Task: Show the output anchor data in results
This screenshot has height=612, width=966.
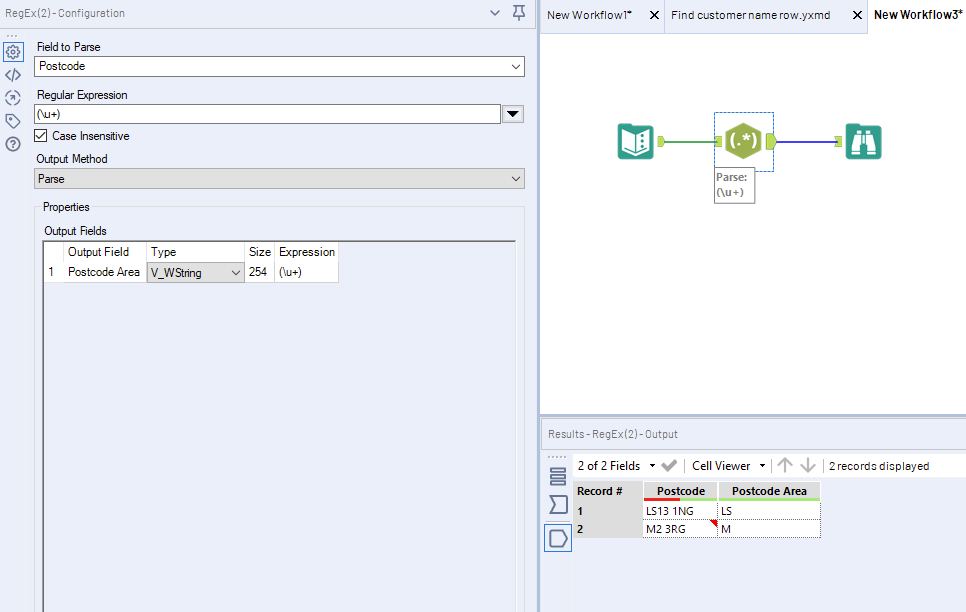Action: point(558,538)
